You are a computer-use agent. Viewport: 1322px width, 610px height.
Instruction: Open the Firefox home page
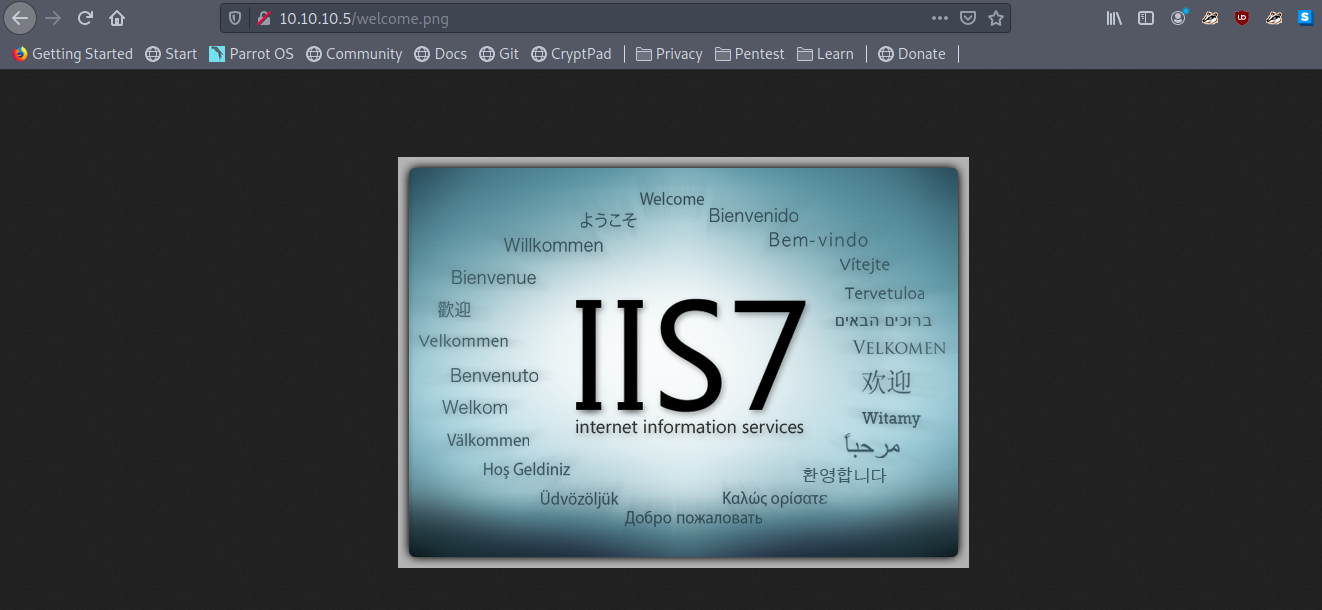(x=117, y=18)
